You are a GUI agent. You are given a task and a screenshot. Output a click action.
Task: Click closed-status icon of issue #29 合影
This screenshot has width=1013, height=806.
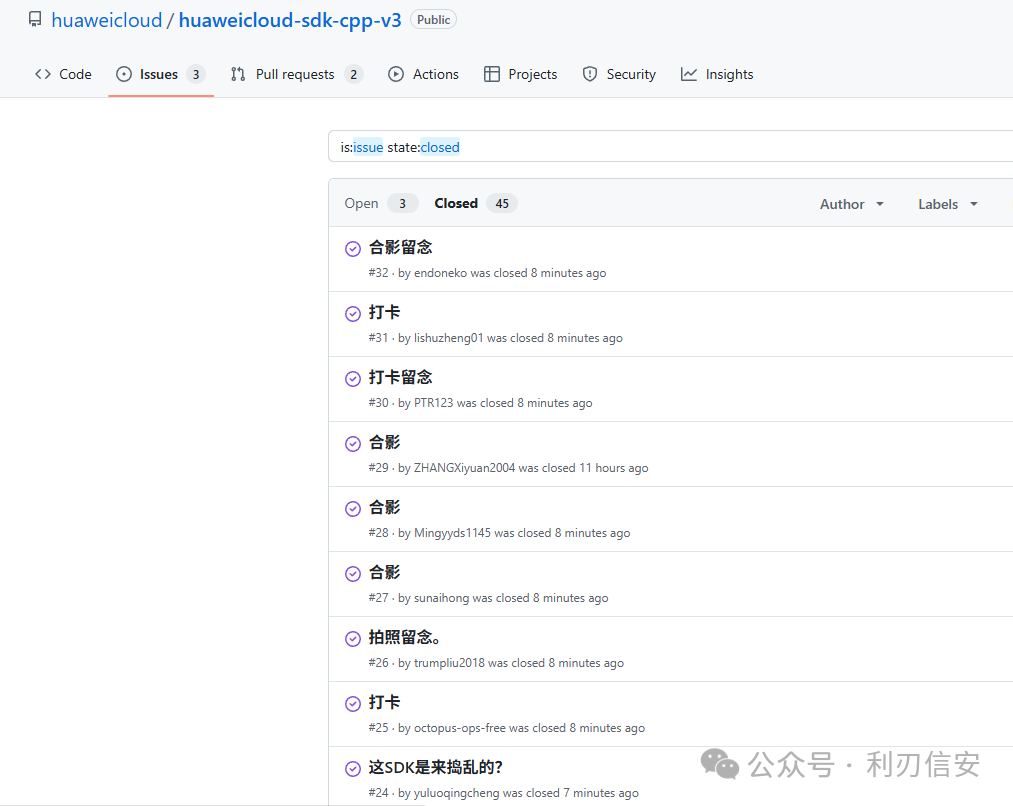(353, 444)
